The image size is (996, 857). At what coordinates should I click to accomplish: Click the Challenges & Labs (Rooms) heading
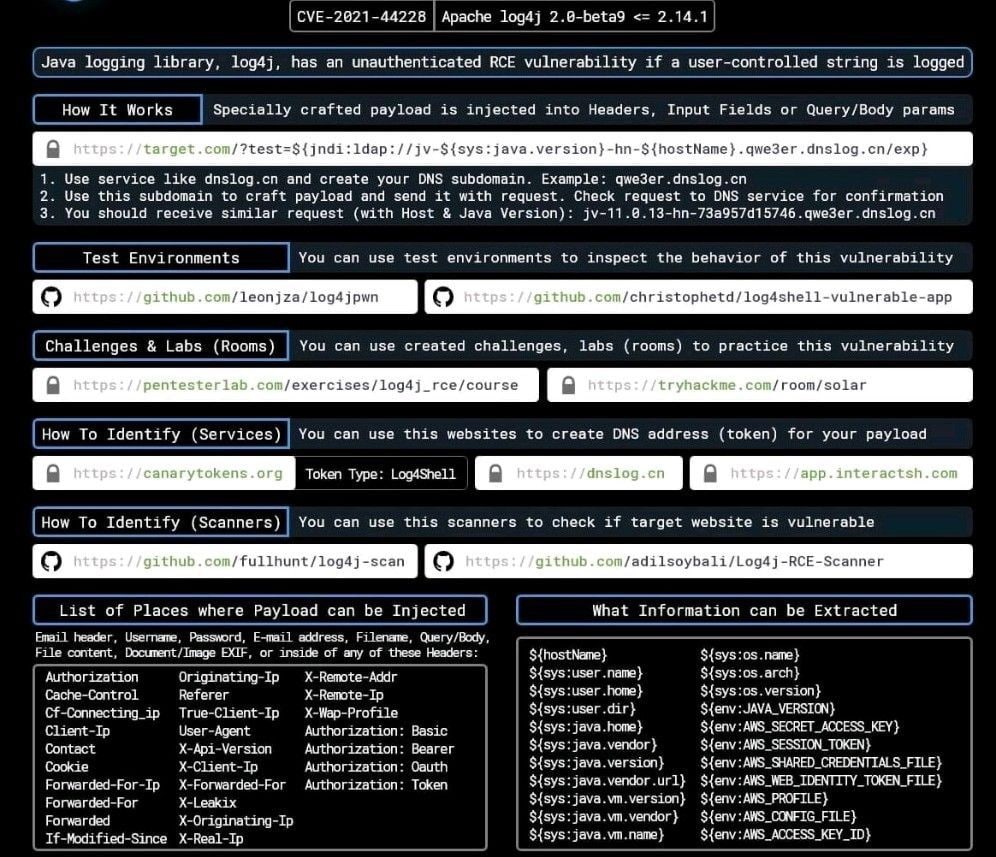coord(160,346)
